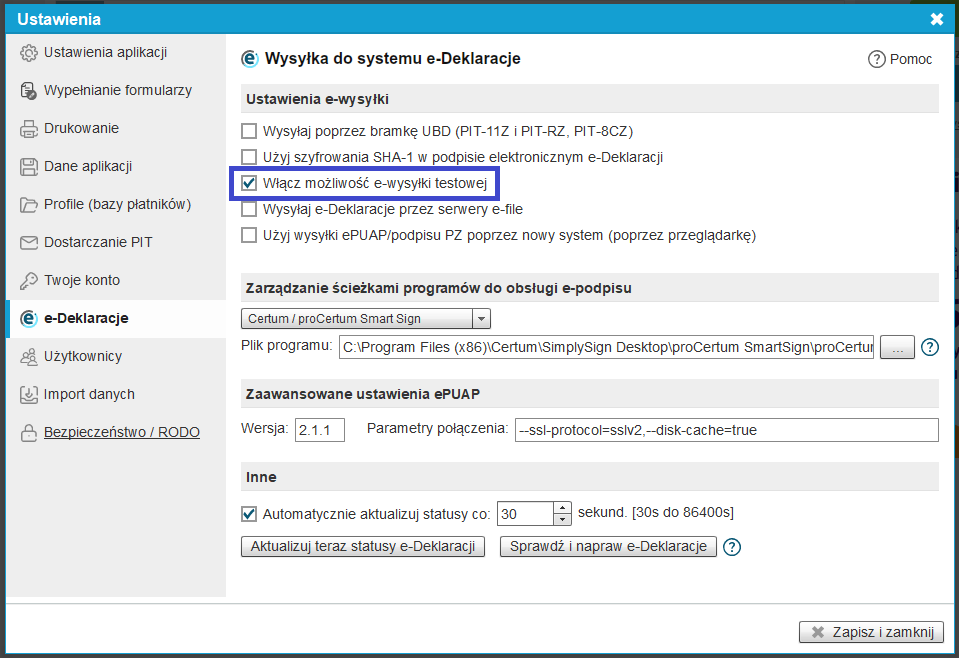Uncheck Włącz możliwość e-wysyłki testowej

(249, 184)
